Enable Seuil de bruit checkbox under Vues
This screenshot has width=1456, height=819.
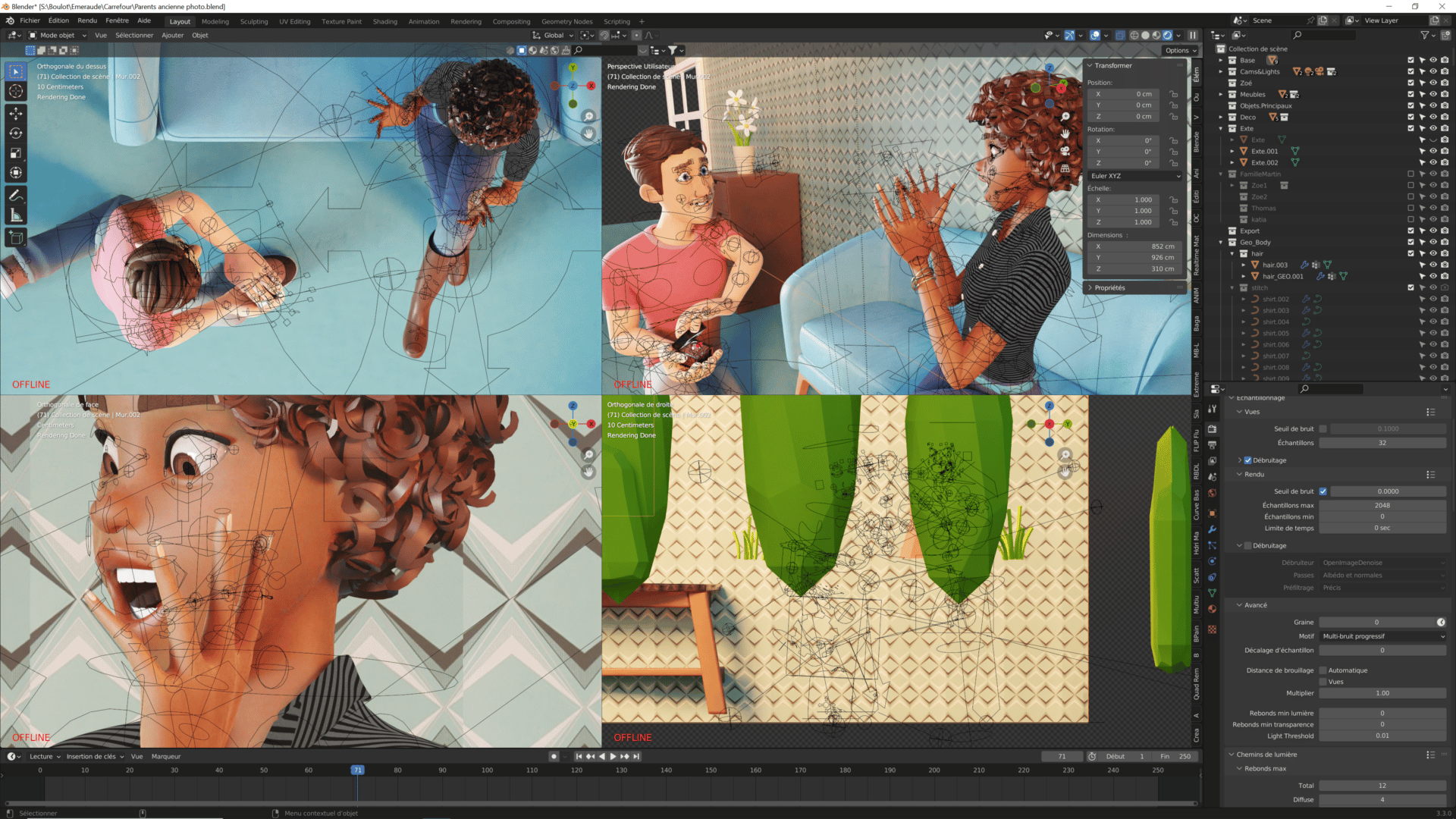[x=1323, y=428]
